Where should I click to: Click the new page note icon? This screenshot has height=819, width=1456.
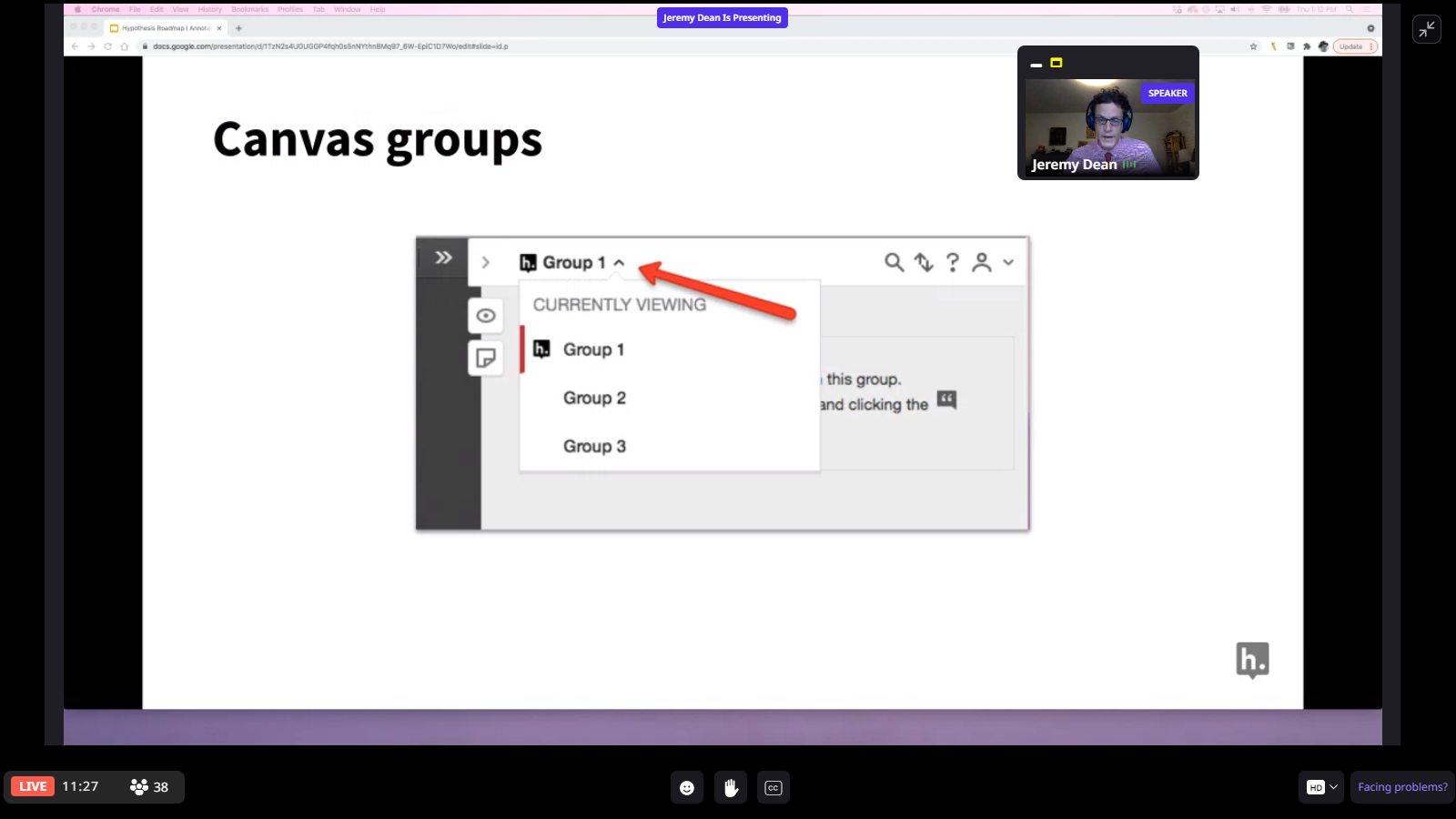(x=486, y=358)
